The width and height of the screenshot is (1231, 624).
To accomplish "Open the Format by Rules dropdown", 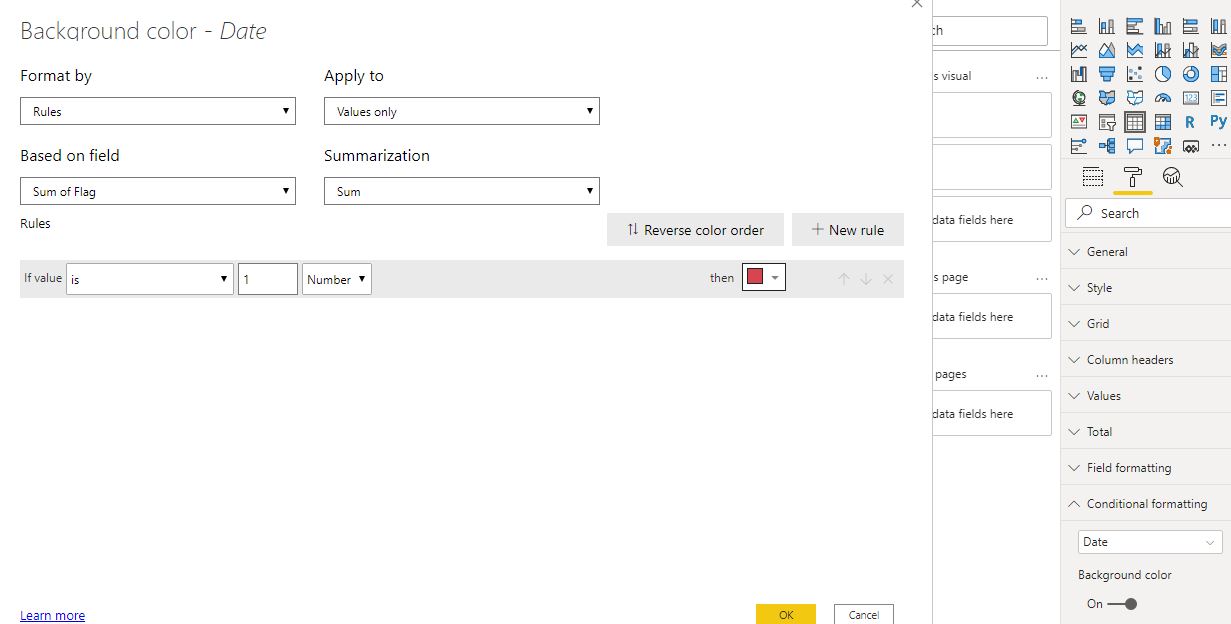I will (158, 111).
